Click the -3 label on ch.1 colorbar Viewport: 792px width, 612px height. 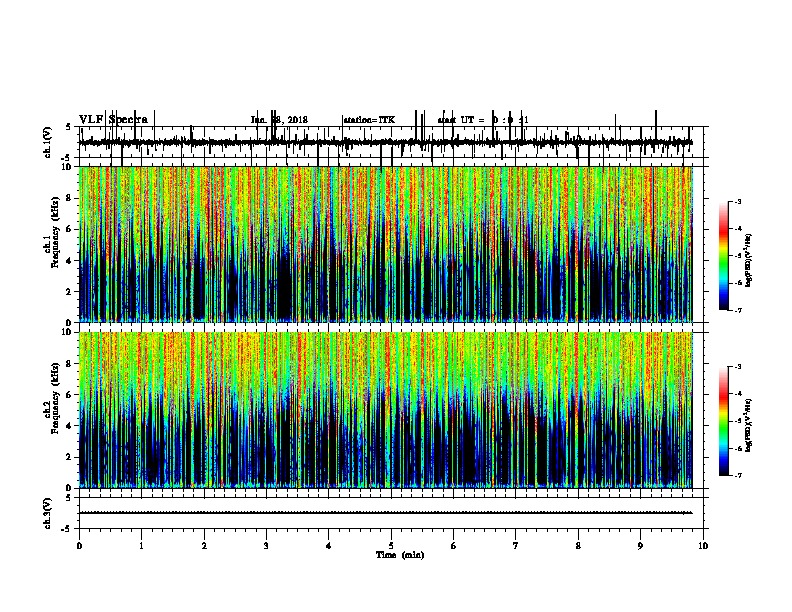coord(738,201)
